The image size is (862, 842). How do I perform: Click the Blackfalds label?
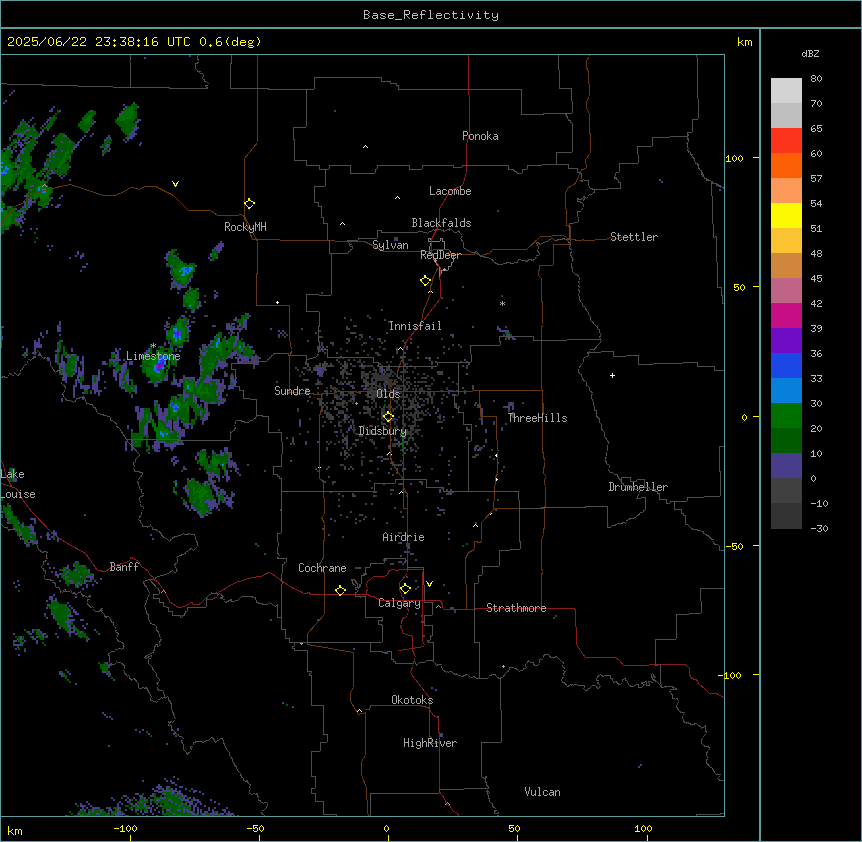[441, 223]
